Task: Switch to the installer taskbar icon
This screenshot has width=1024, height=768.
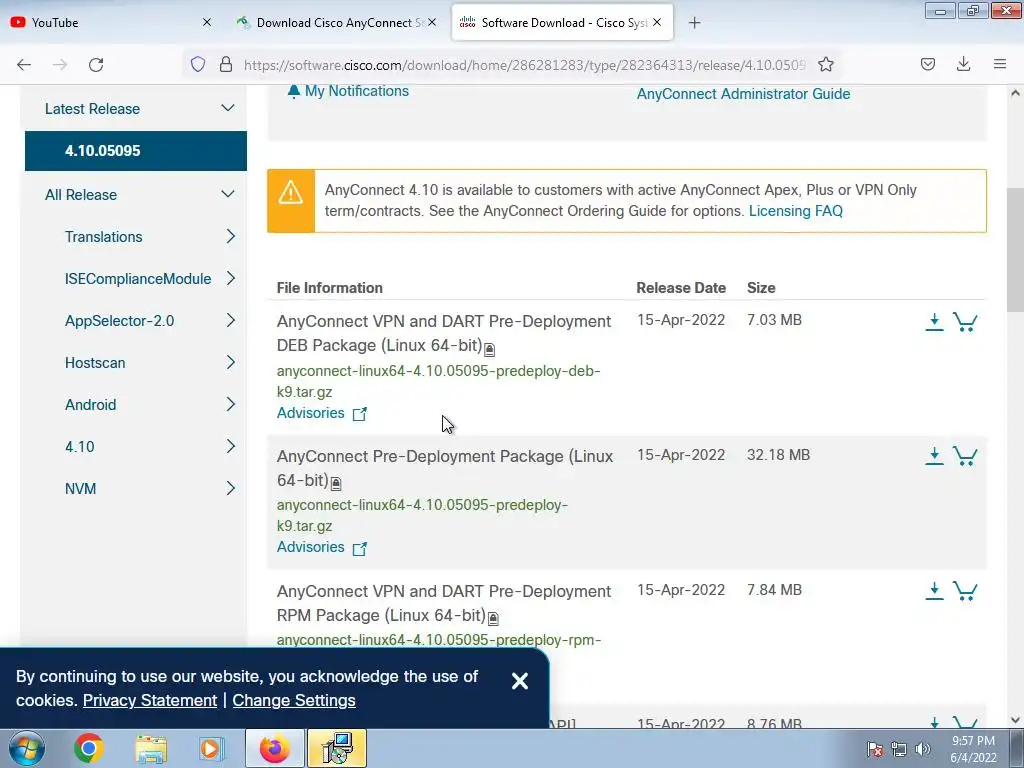Action: pyautogui.click(x=337, y=748)
